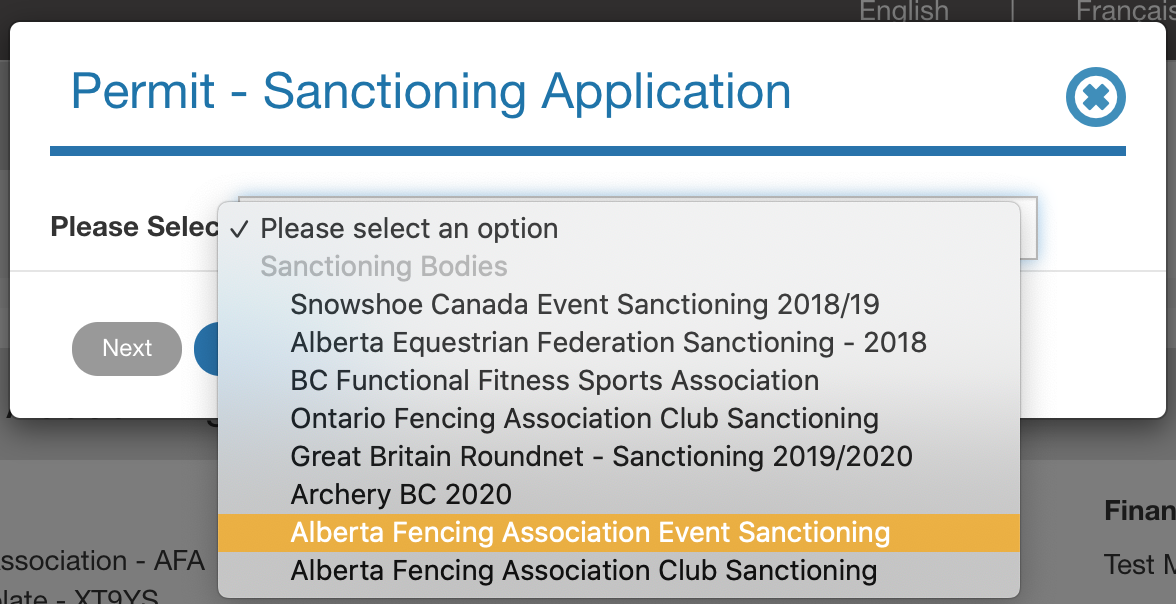Close the Permit Sanctioning Application dialog
1176x604 pixels.
(1095, 97)
